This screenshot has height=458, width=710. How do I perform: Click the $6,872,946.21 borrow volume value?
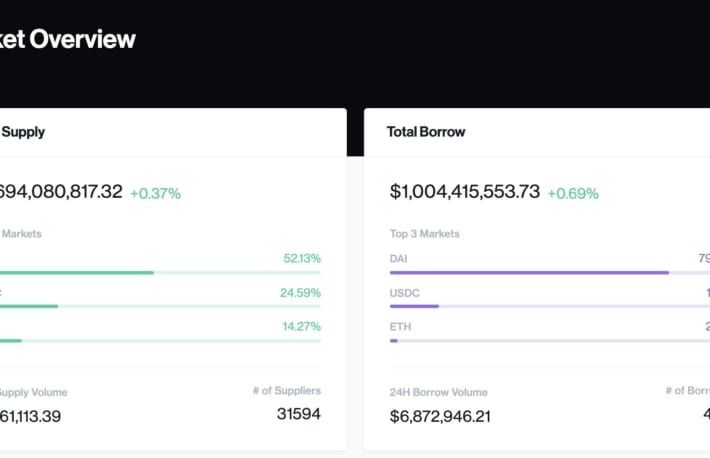[440, 416]
